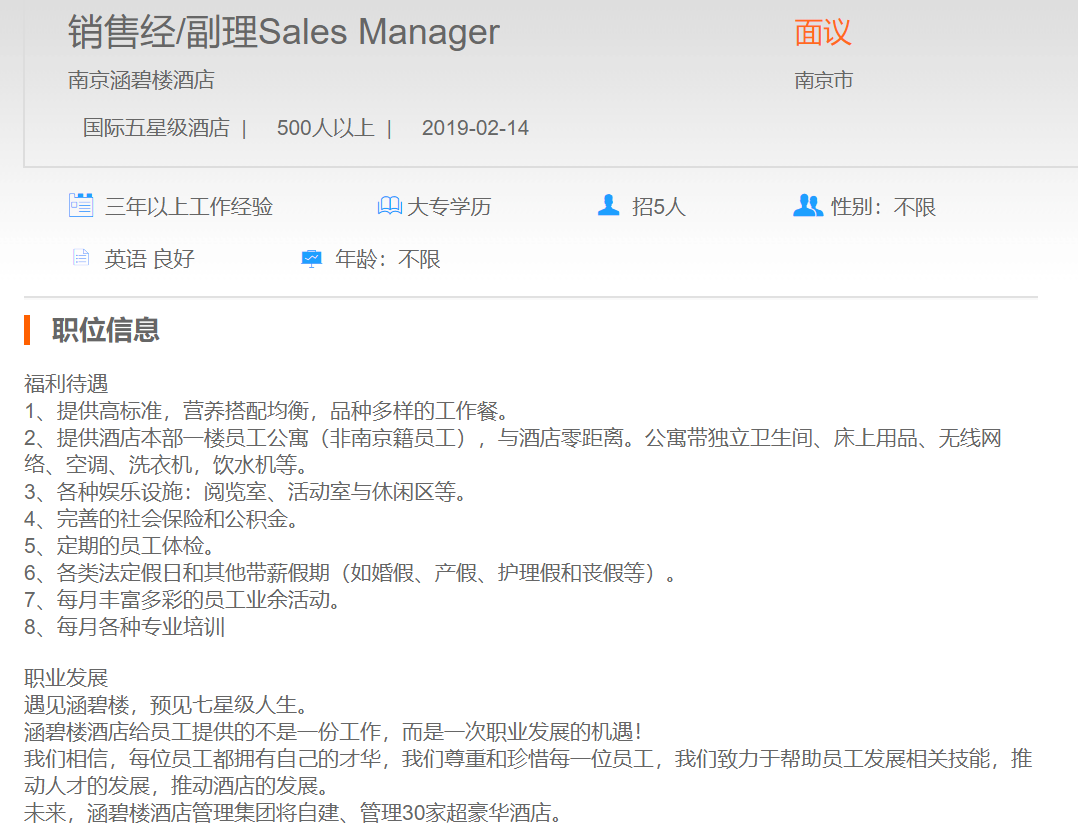Click the orange 面议 salary text
The image size is (1078, 824).
pyautogui.click(x=822, y=32)
